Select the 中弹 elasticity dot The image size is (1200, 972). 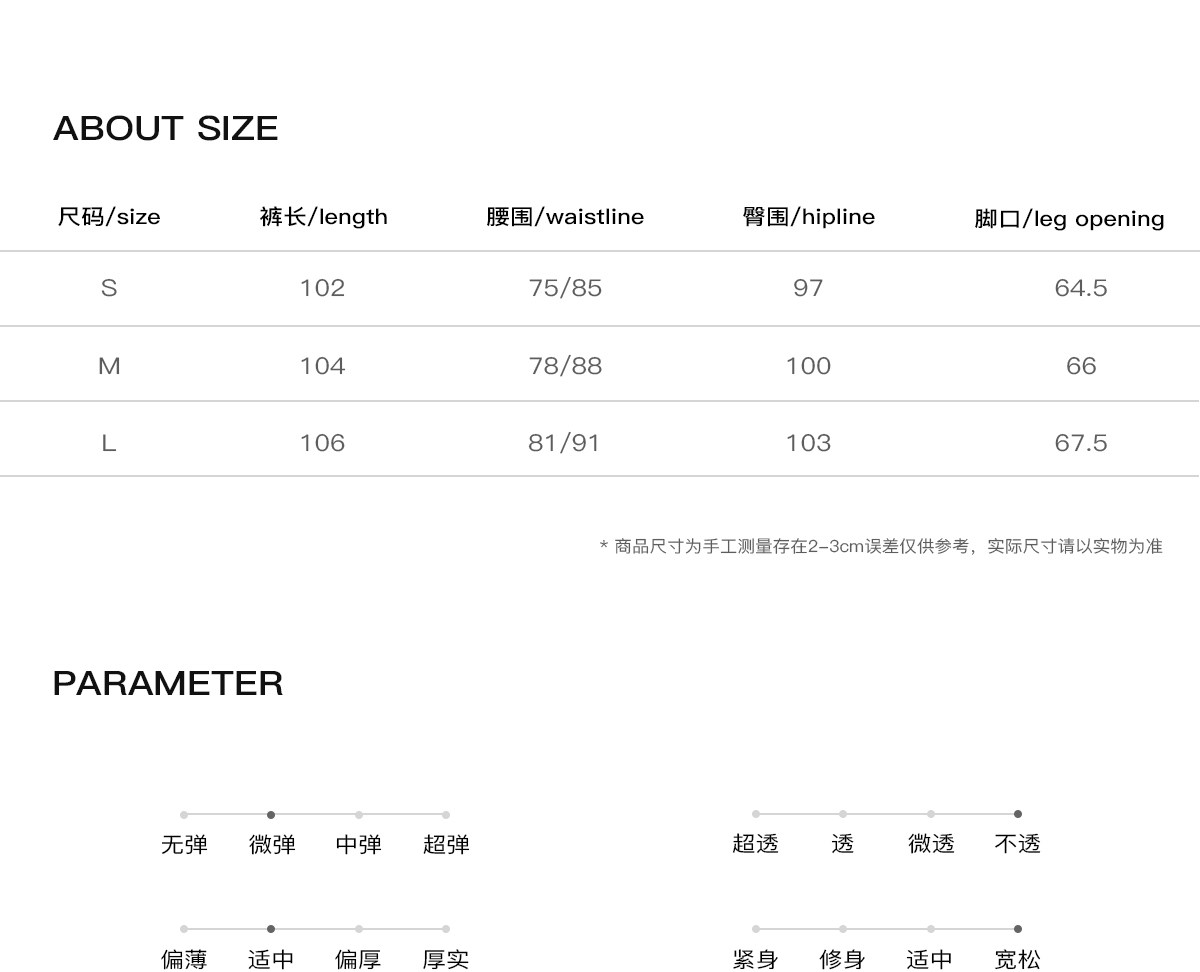coord(359,815)
